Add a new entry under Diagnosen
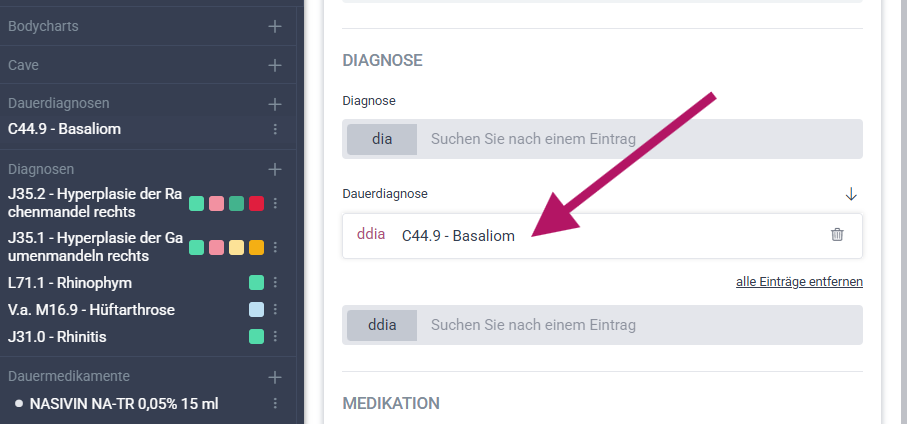The width and height of the screenshot is (907, 424). (275, 170)
